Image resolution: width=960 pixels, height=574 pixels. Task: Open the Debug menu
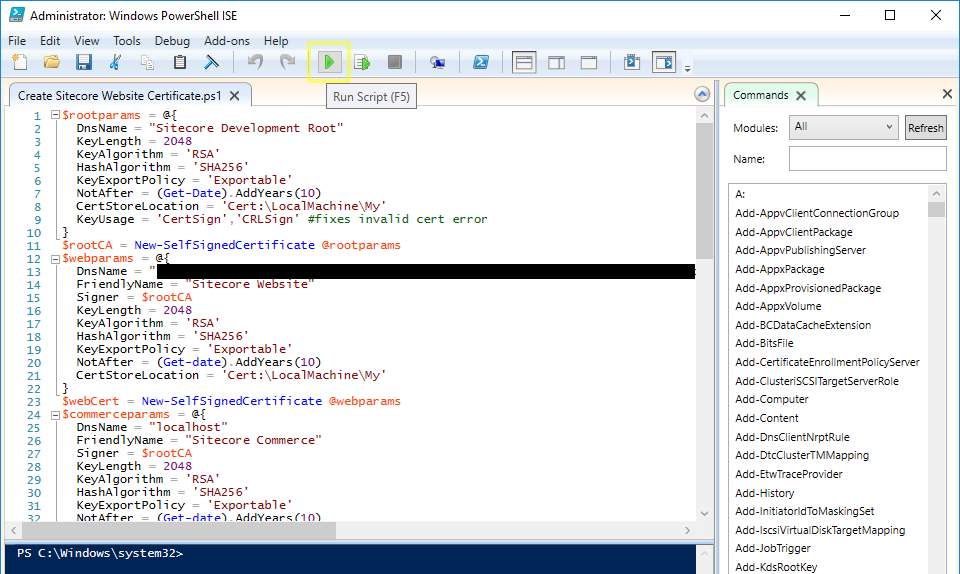pos(172,41)
